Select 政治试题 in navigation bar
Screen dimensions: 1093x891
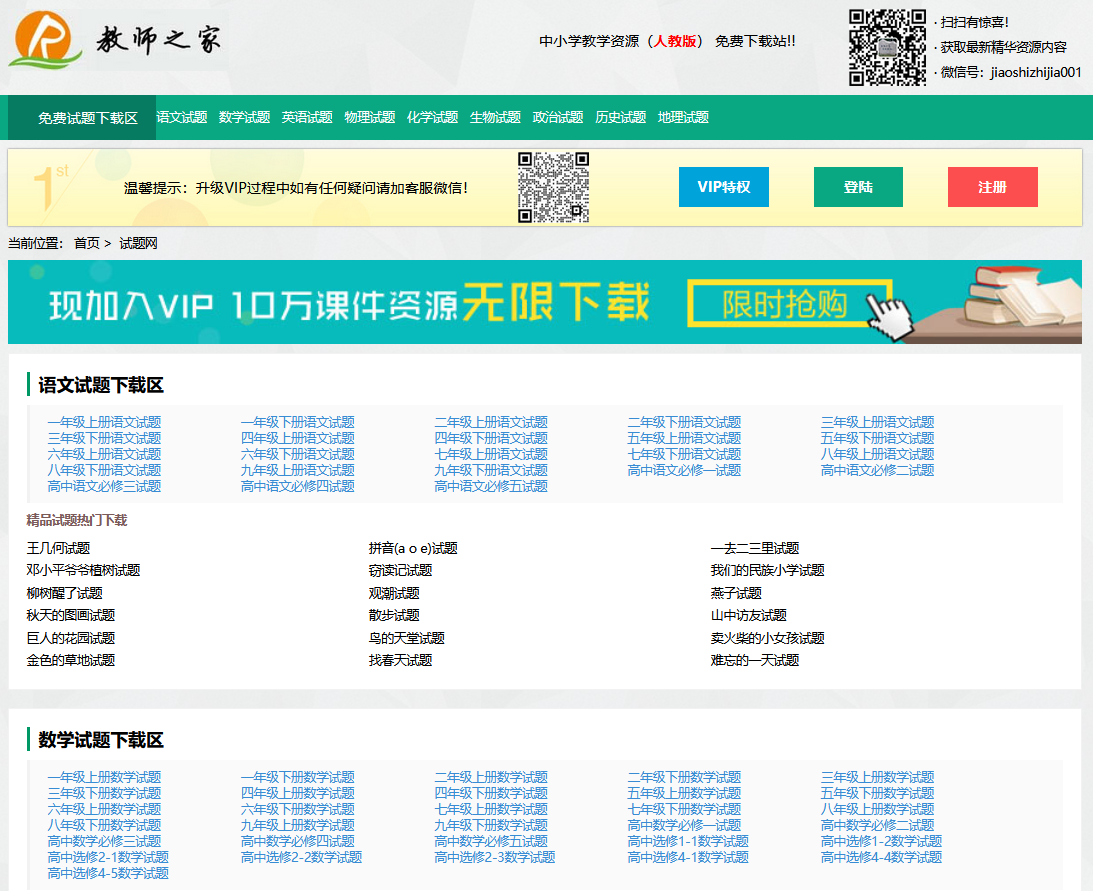click(558, 117)
